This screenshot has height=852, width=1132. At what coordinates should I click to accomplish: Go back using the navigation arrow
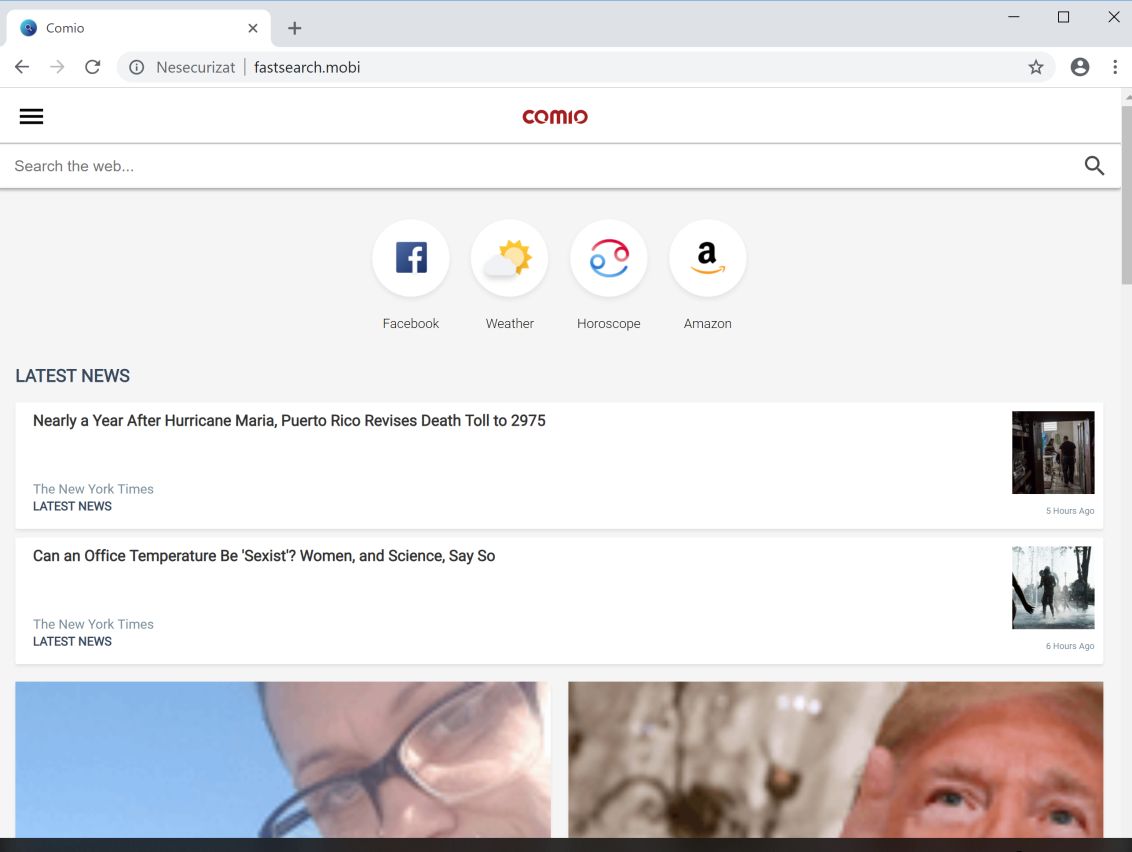pos(21,66)
